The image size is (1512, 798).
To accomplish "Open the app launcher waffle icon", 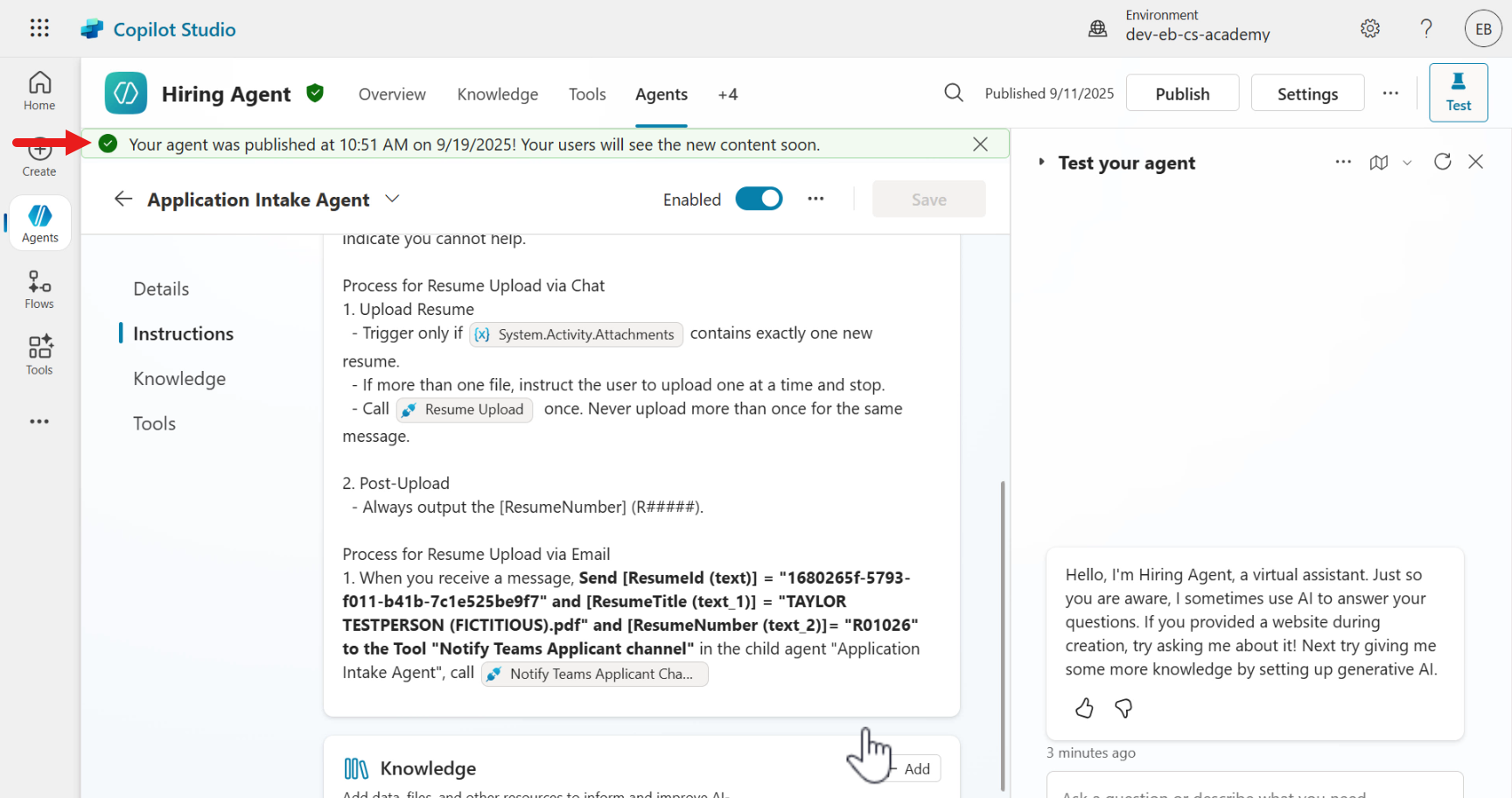I will tap(39, 28).
